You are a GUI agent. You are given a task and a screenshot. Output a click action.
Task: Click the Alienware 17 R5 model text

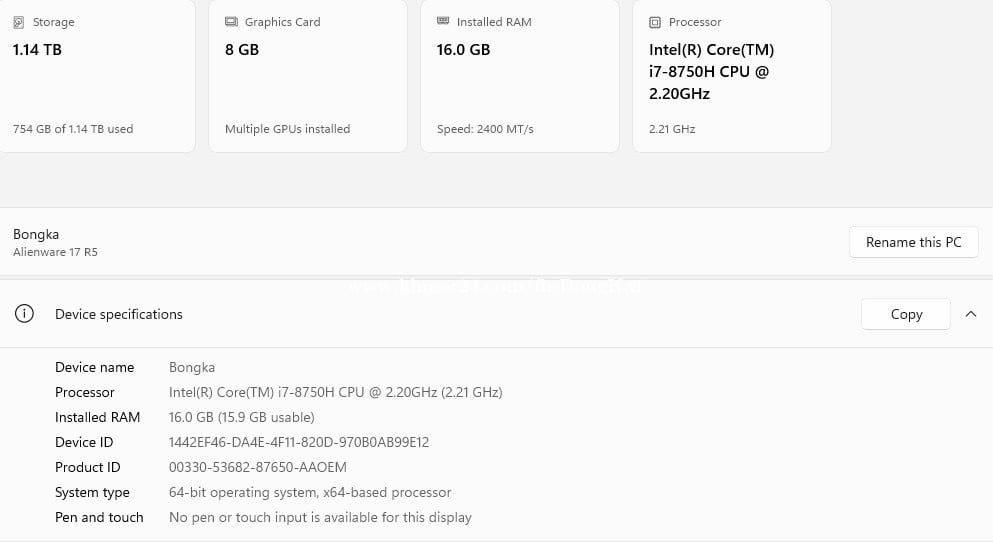[55, 252]
